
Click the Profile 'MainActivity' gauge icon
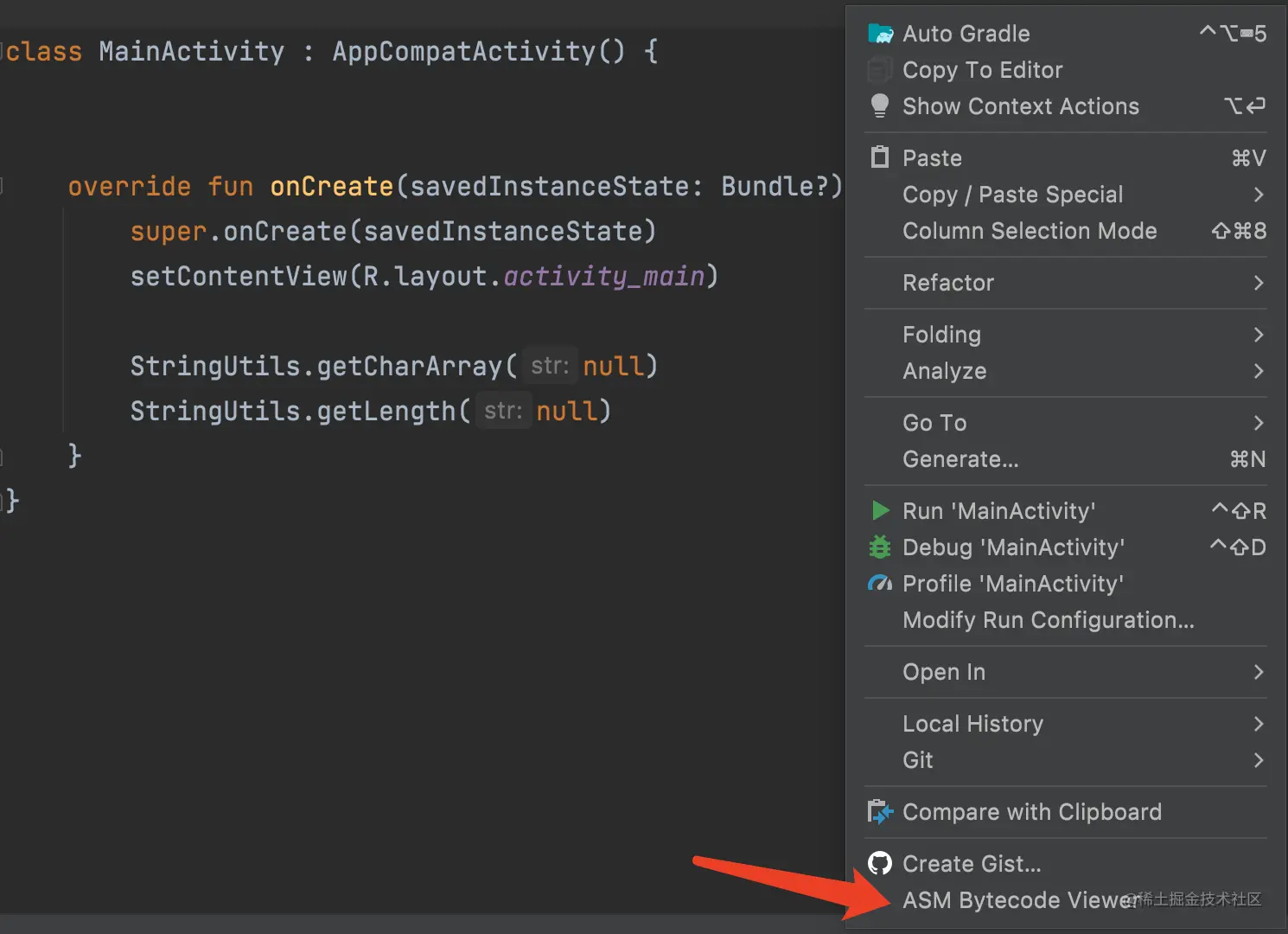880,584
